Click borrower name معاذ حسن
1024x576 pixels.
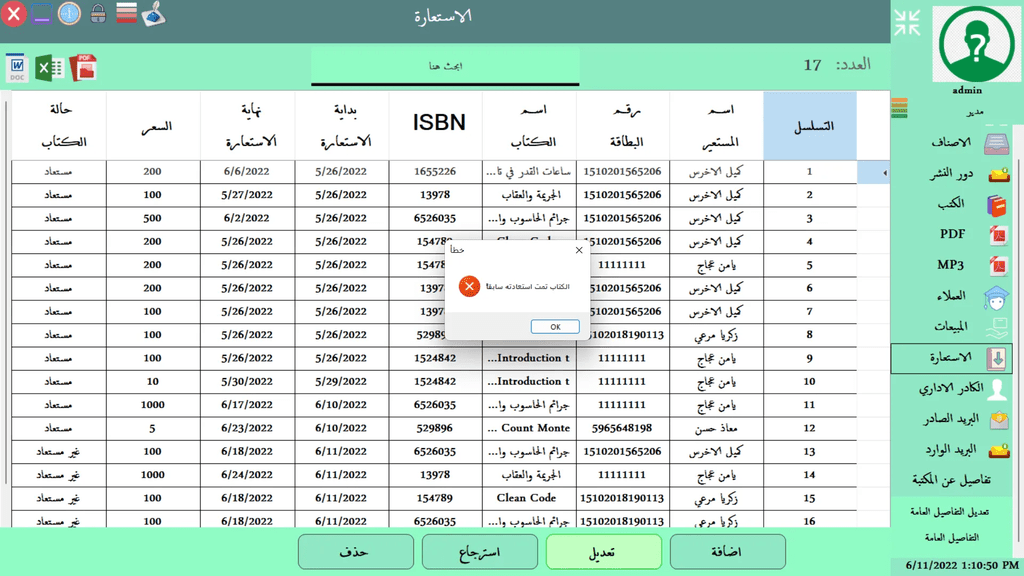coord(716,428)
